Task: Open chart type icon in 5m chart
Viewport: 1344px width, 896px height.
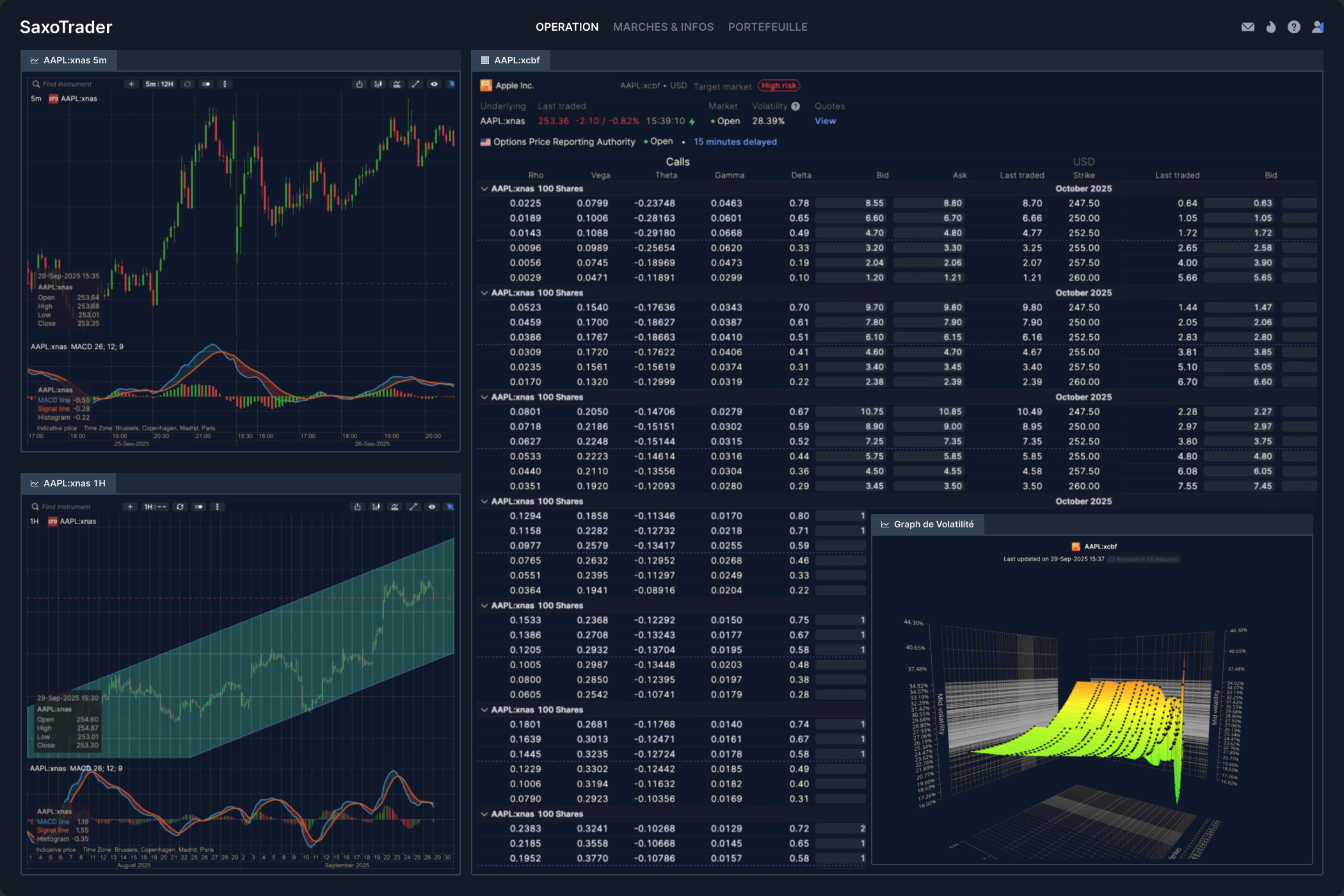Action: 378,84
